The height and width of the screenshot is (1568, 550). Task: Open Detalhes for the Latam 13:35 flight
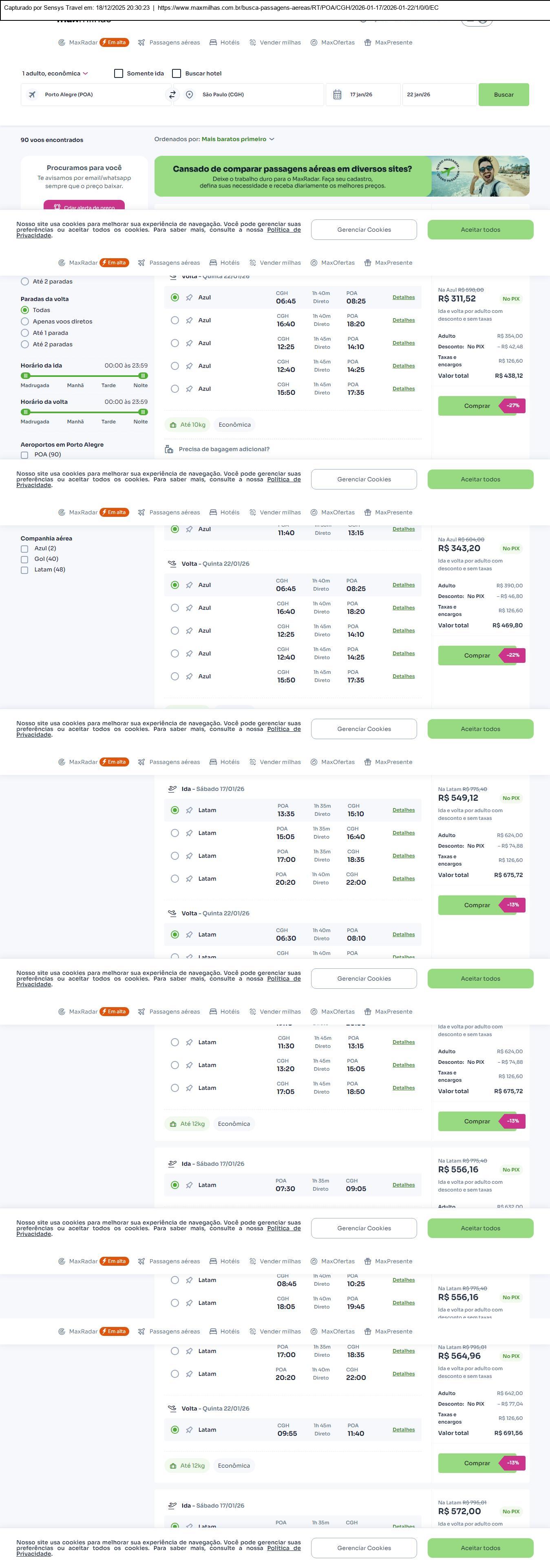[x=403, y=810]
